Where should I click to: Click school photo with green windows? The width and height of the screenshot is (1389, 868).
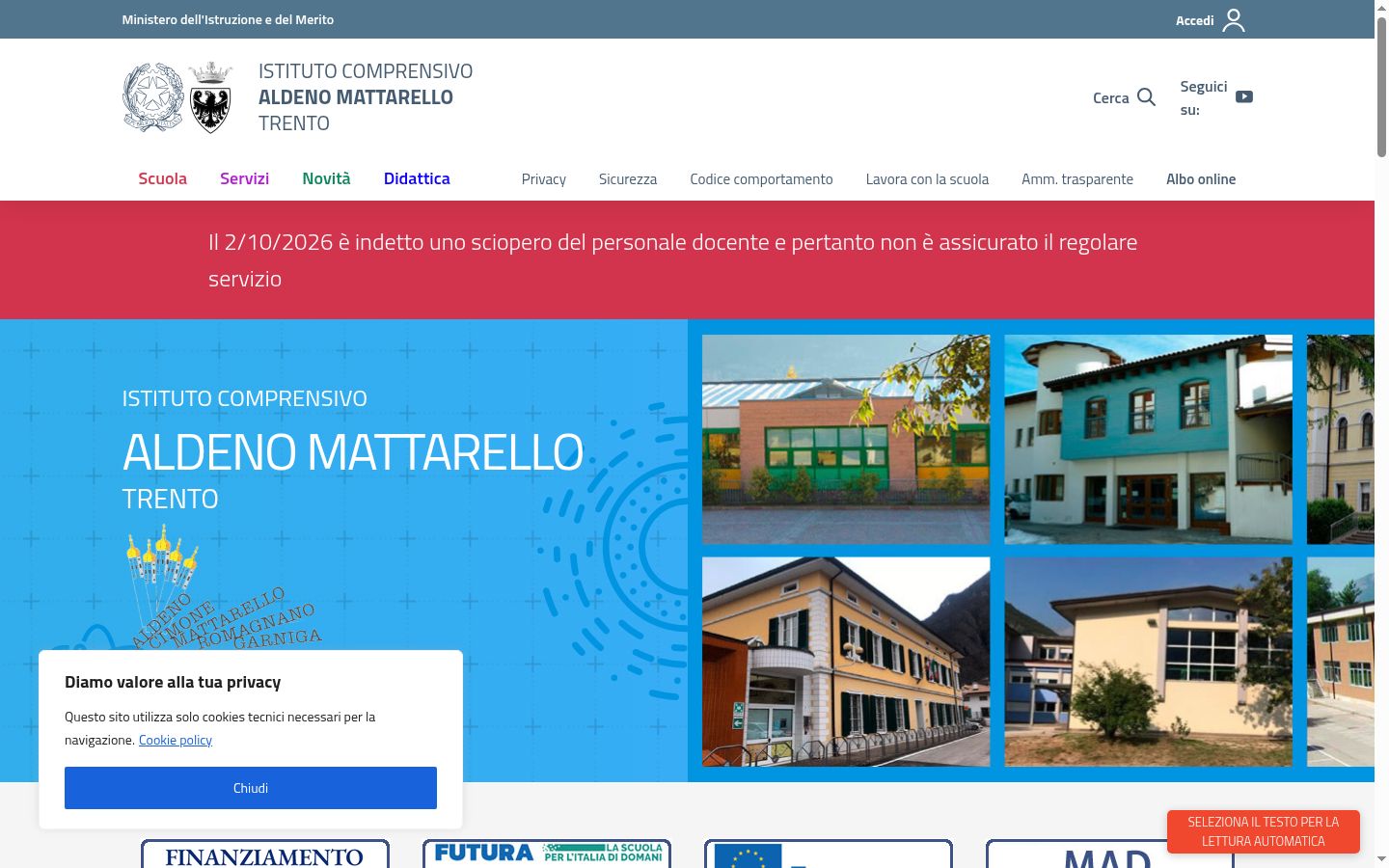(846, 440)
